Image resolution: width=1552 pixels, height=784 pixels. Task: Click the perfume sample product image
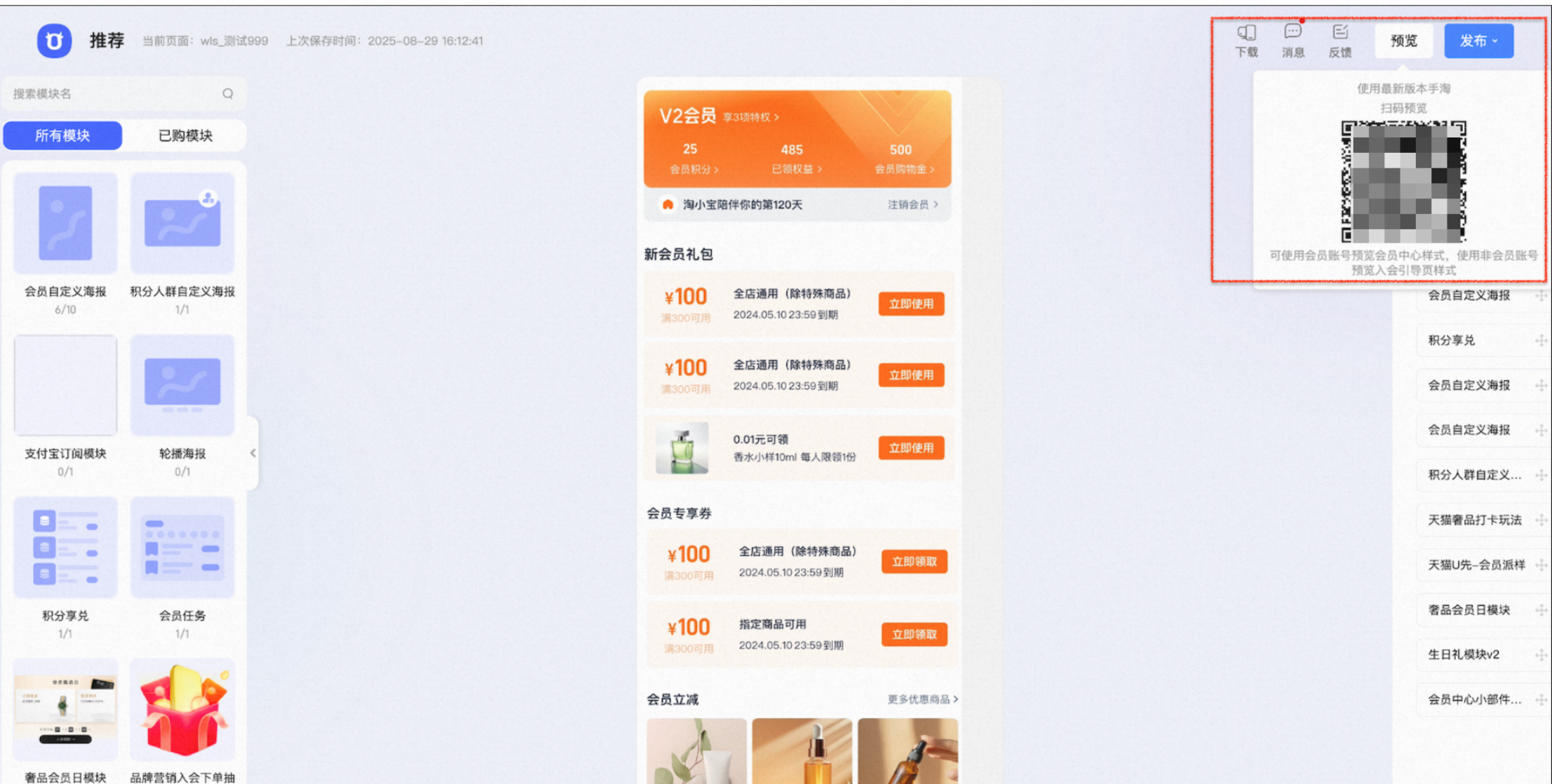tap(682, 447)
